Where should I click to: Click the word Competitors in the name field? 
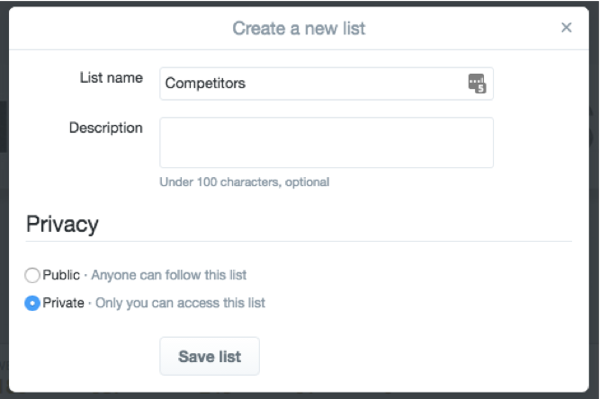205,83
